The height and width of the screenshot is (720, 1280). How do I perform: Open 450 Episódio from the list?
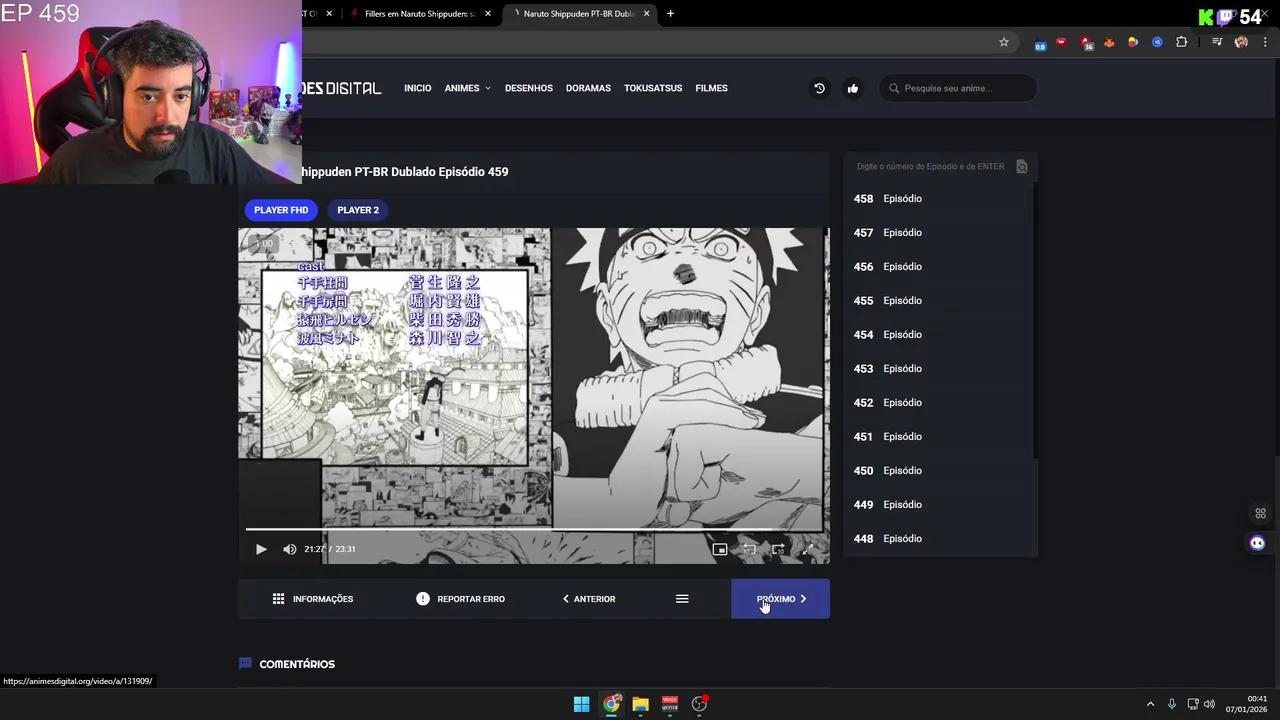[x=937, y=471]
